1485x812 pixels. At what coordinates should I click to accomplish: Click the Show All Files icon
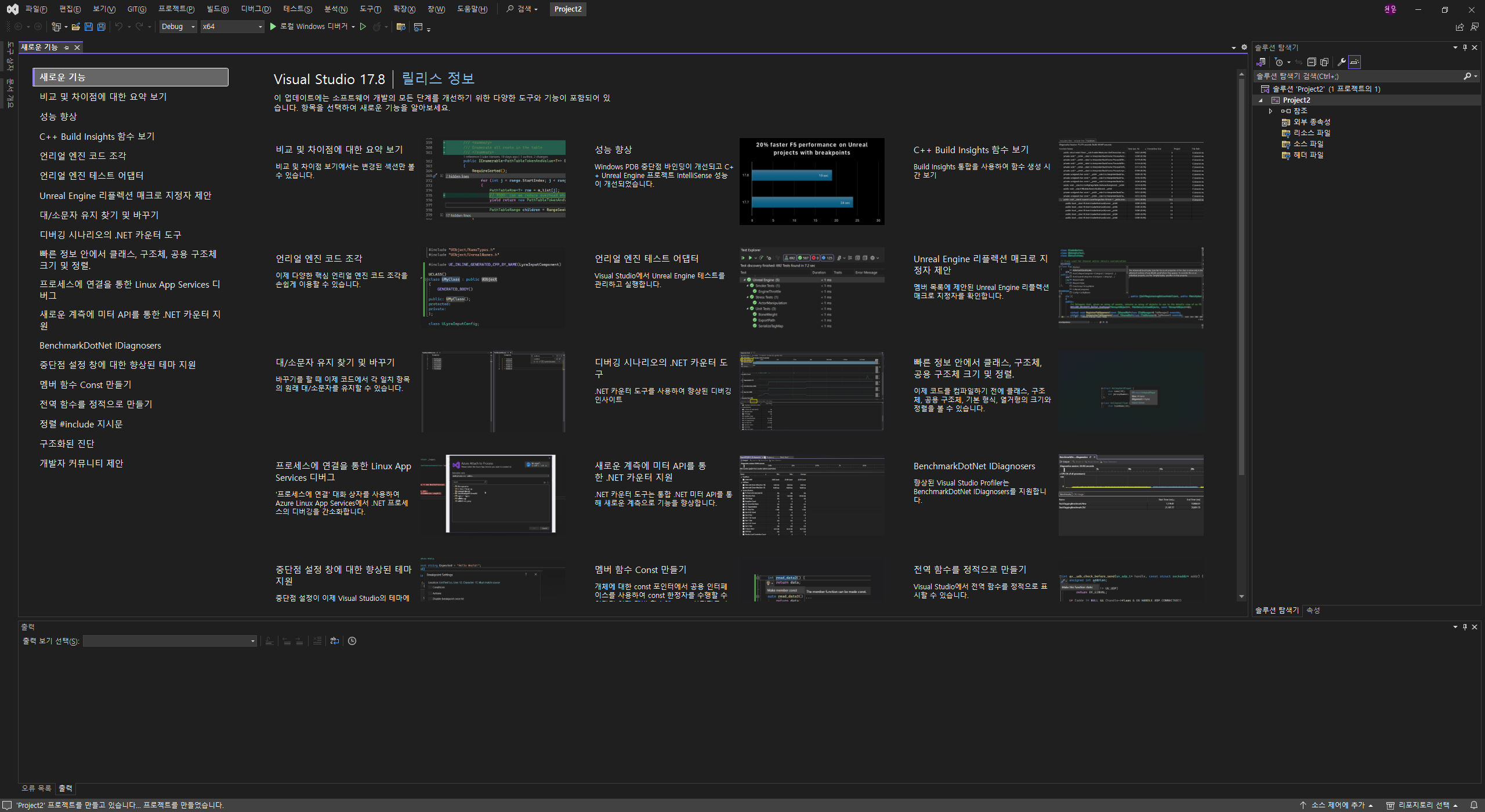pos(1324,62)
